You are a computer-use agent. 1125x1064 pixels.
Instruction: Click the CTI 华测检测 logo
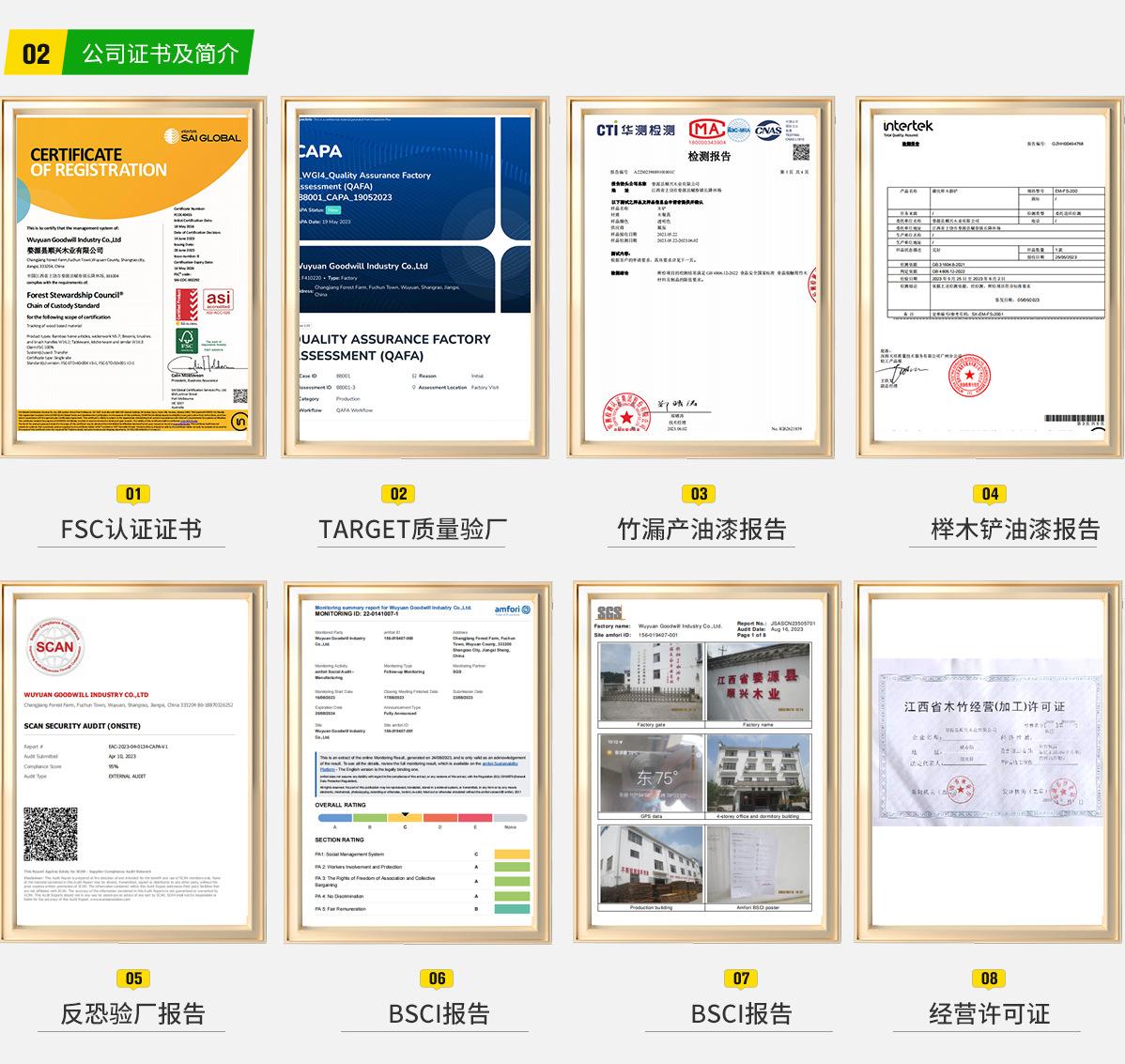point(636,130)
